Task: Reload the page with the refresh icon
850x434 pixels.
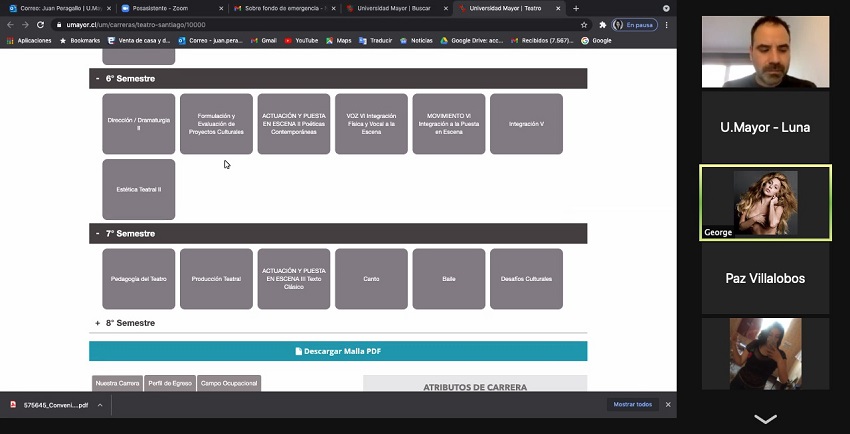Action: pyautogui.click(x=40, y=25)
